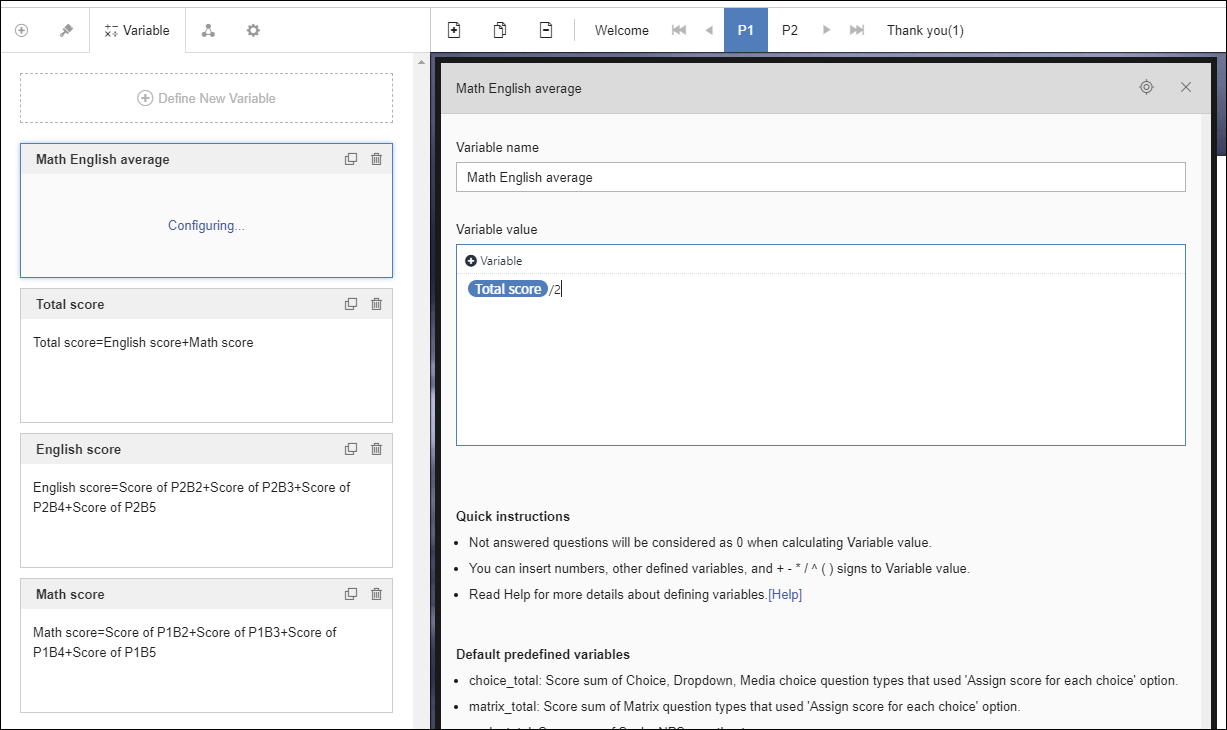Click the remove page icon
1227x730 pixels.
546,30
